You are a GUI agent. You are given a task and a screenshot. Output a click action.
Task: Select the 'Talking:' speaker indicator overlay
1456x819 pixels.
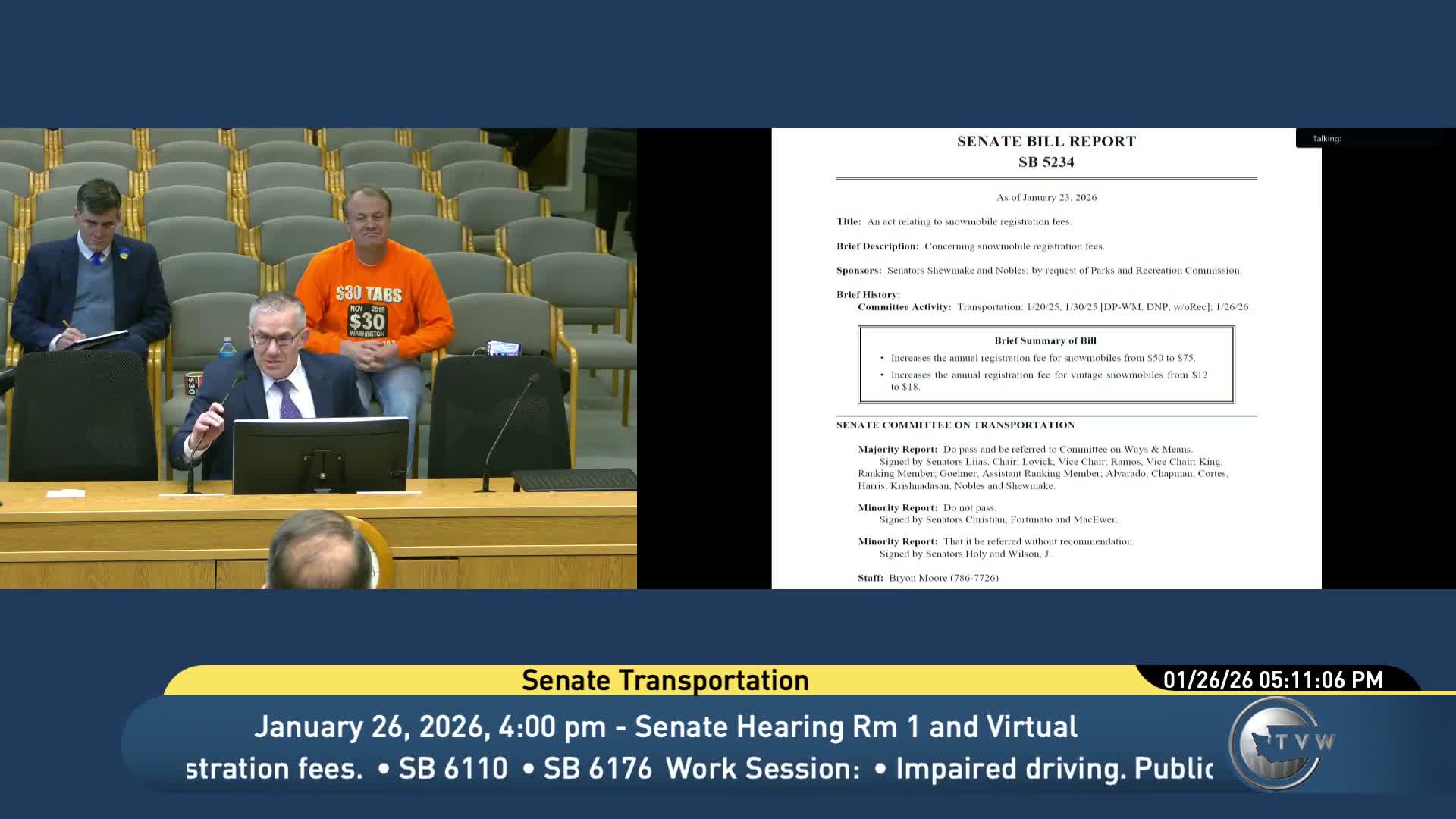click(x=1326, y=138)
